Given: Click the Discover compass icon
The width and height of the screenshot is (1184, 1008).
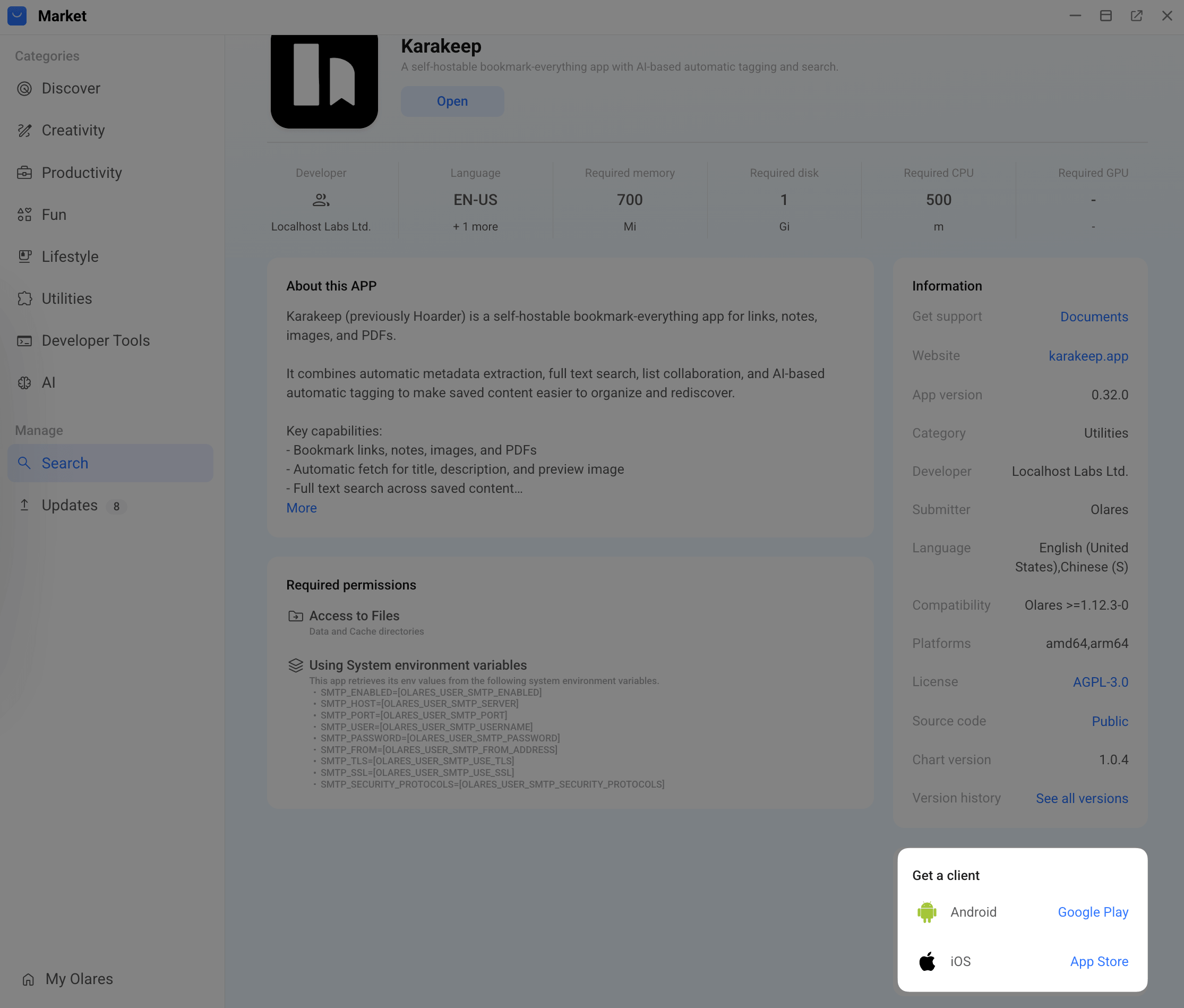Looking at the screenshot, I should (x=24, y=89).
